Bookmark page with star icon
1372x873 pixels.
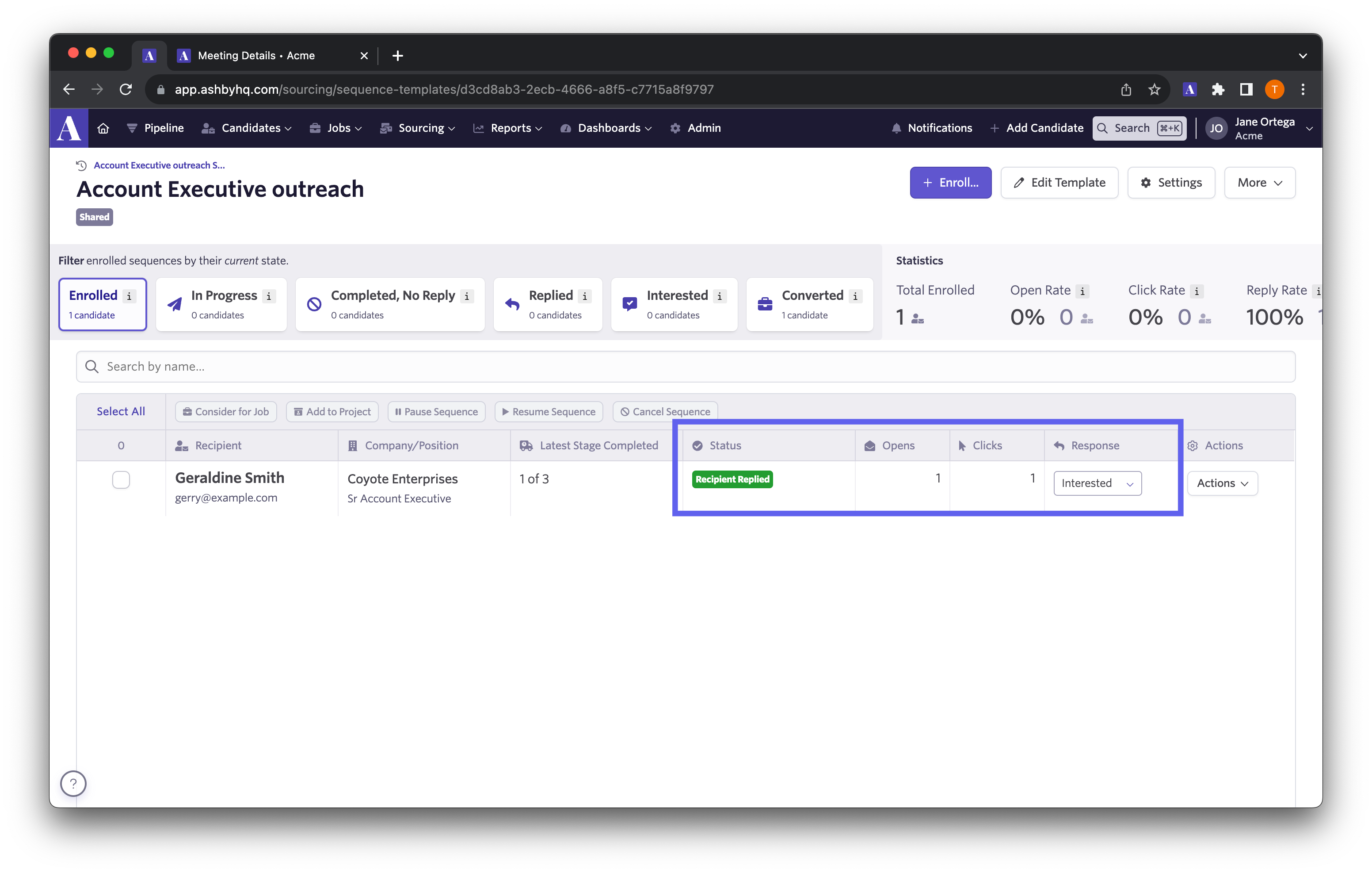[1154, 89]
